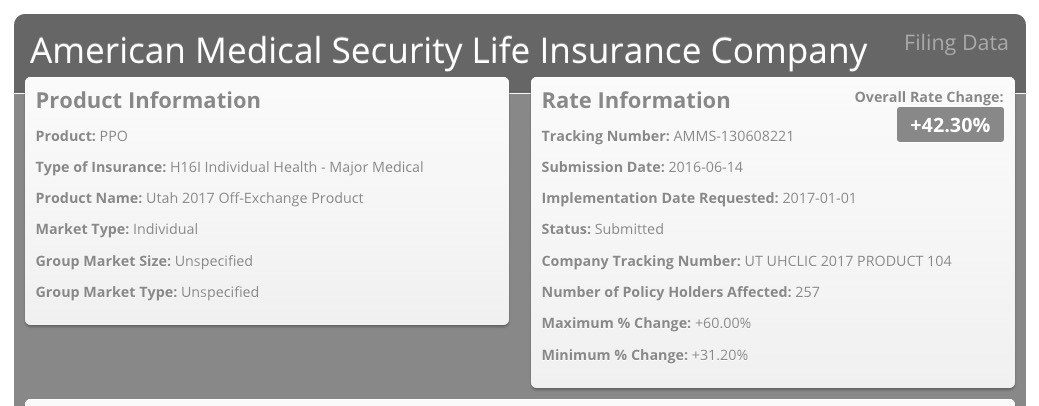Viewport: 1039px width, 406px height.
Task: Click the Group Market Type: Unspecified line
Action: coord(147,292)
